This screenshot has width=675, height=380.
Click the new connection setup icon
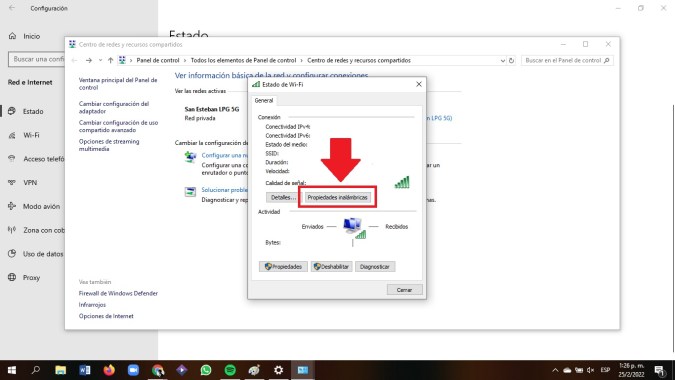pos(190,157)
